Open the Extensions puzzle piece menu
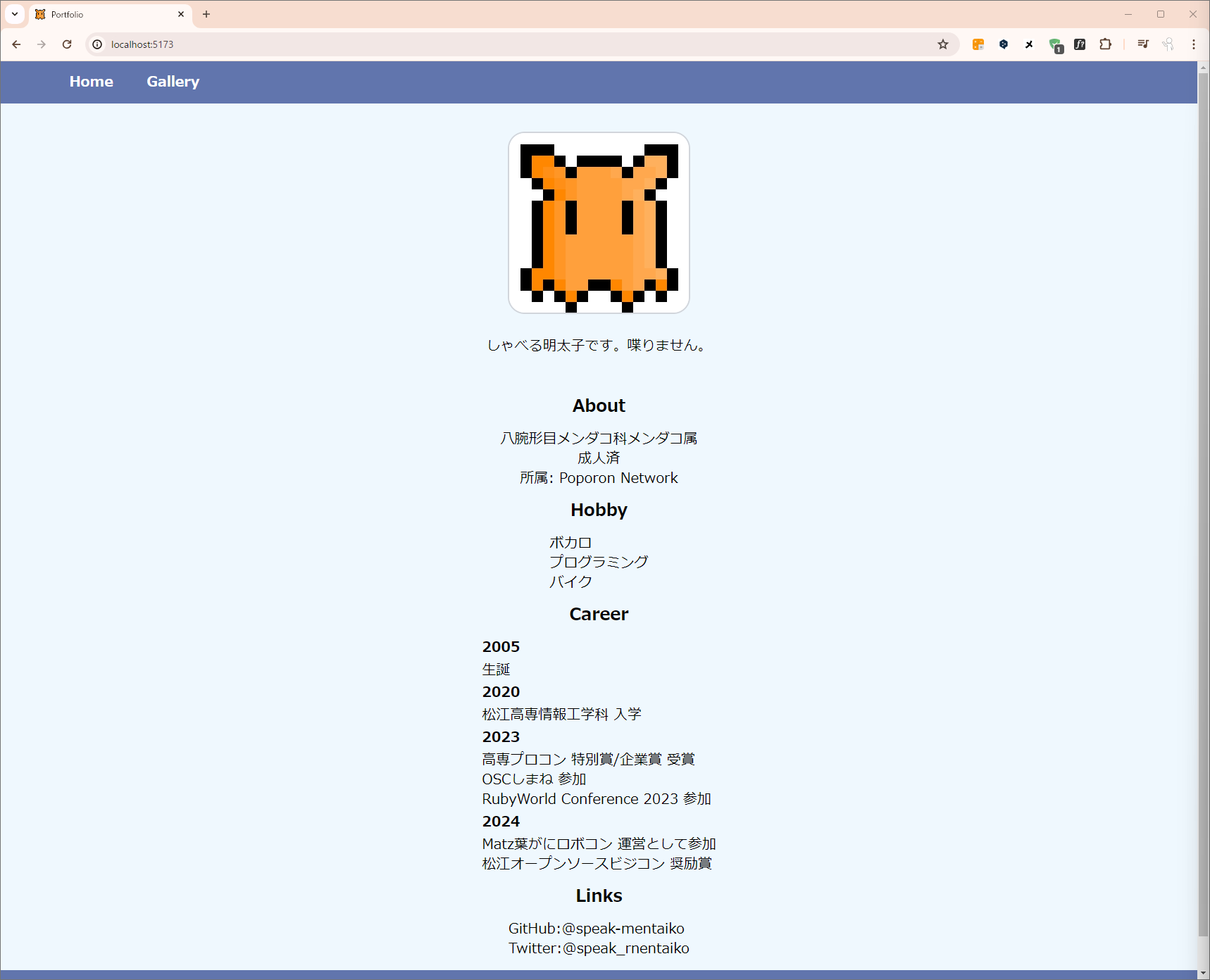Image resolution: width=1210 pixels, height=980 pixels. pyautogui.click(x=1106, y=44)
